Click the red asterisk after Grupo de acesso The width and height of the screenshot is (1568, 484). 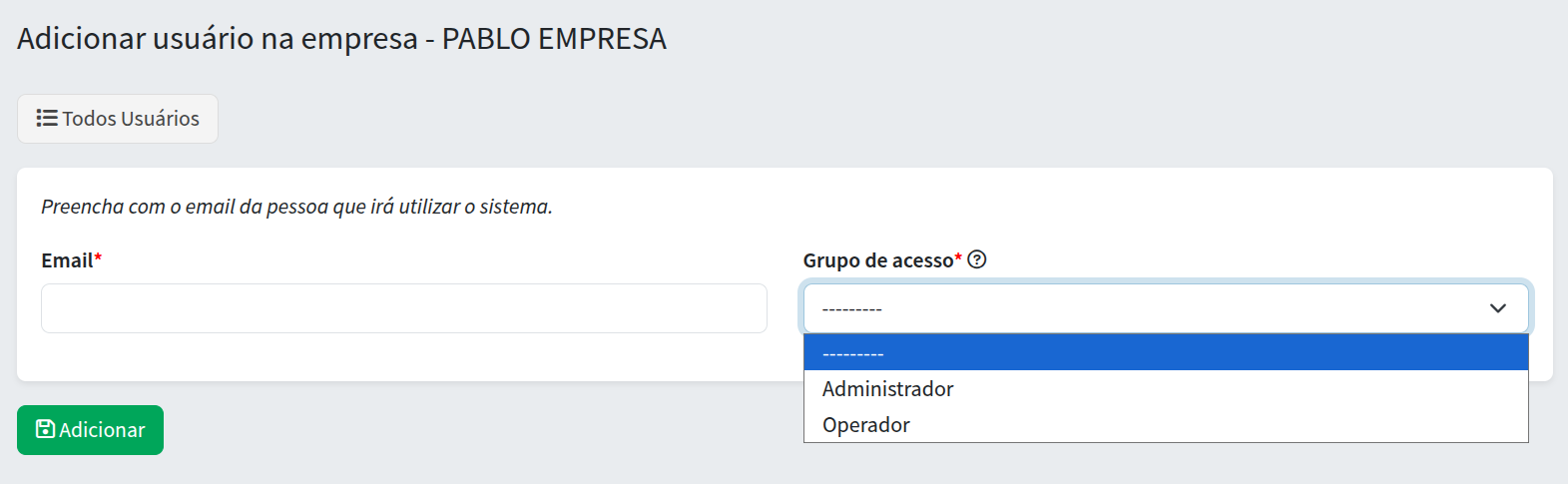tap(958, 258)
